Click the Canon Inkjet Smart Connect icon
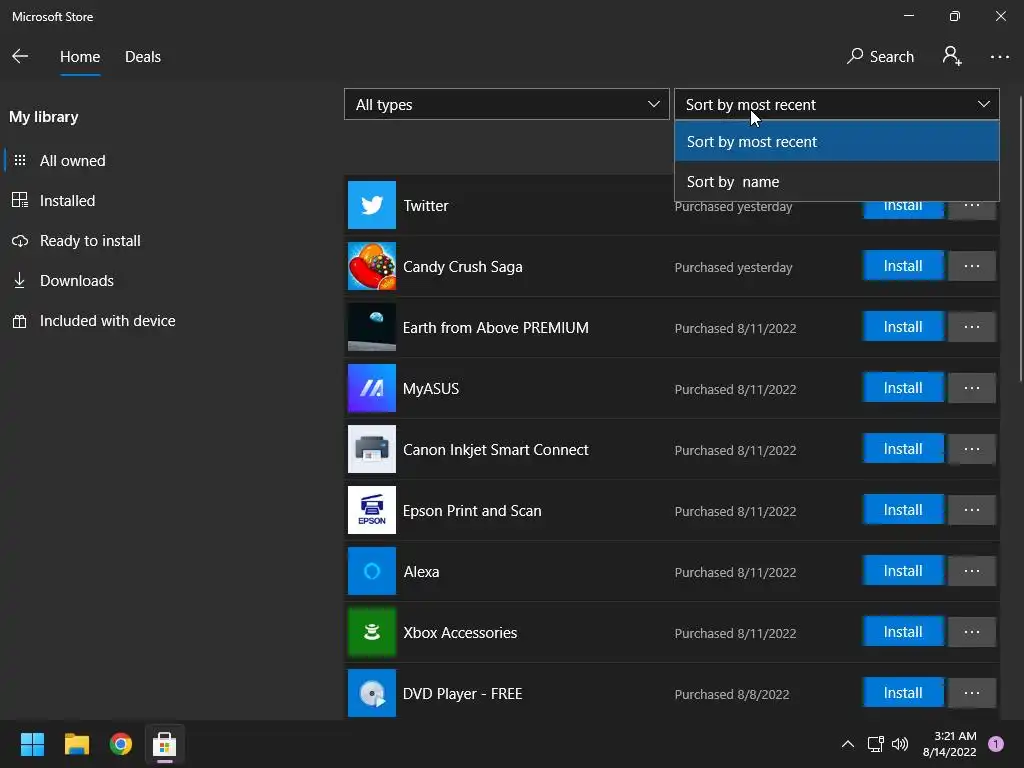The image size is (1024, 768). 372,449
